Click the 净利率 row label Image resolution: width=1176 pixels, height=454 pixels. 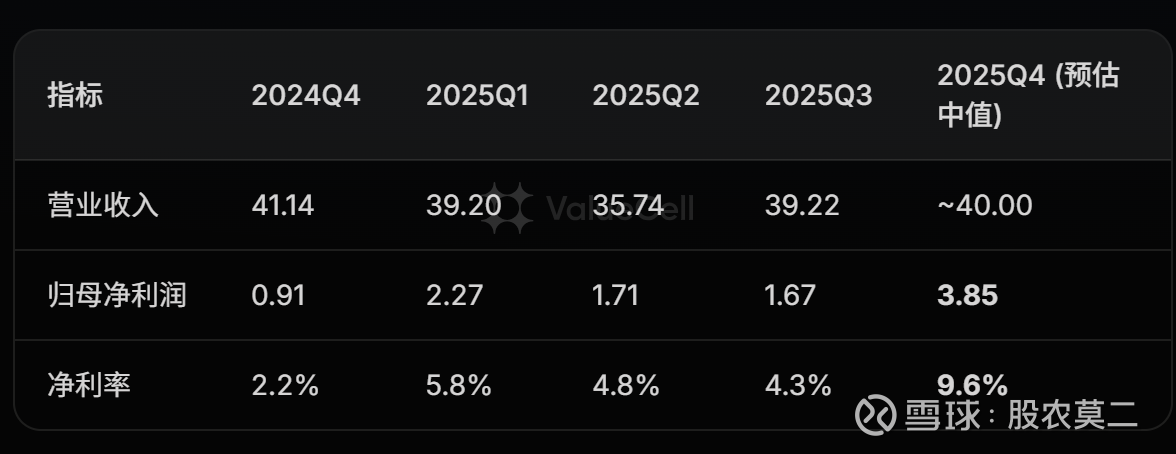[89, 386]
